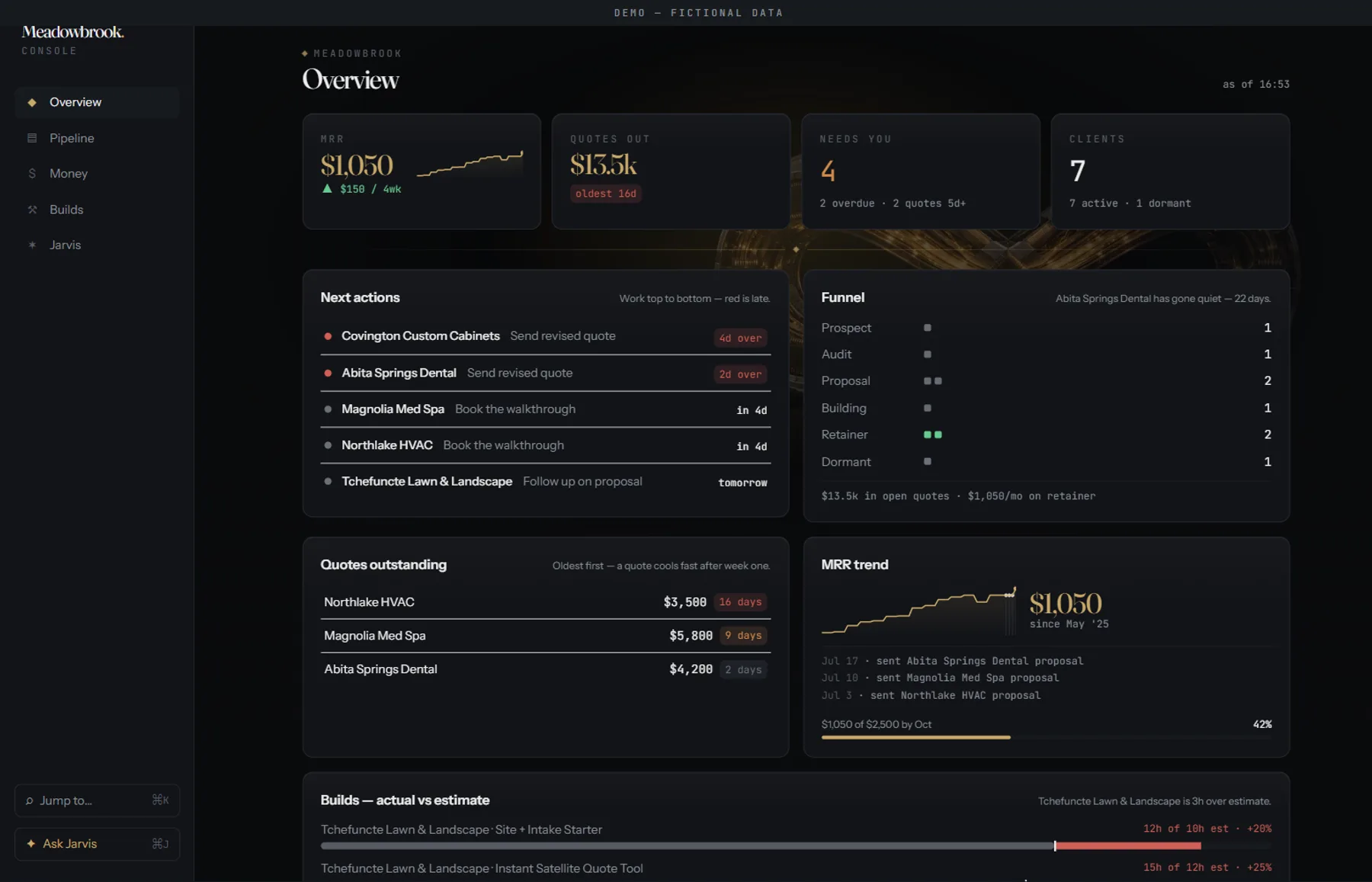Click Jul 10 sent Magnolia Med Spa proposal

[x=940, y=678]
